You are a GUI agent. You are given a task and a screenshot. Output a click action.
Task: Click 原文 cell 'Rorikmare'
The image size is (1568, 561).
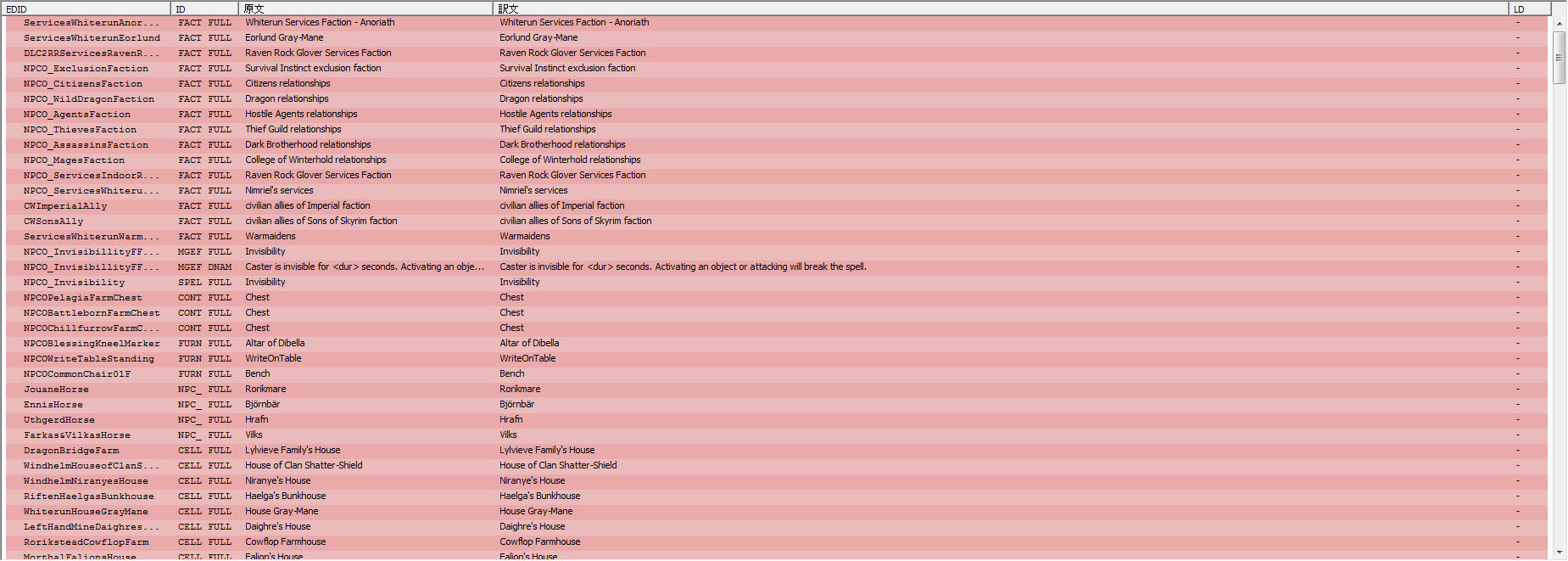[x=265, y=390]
